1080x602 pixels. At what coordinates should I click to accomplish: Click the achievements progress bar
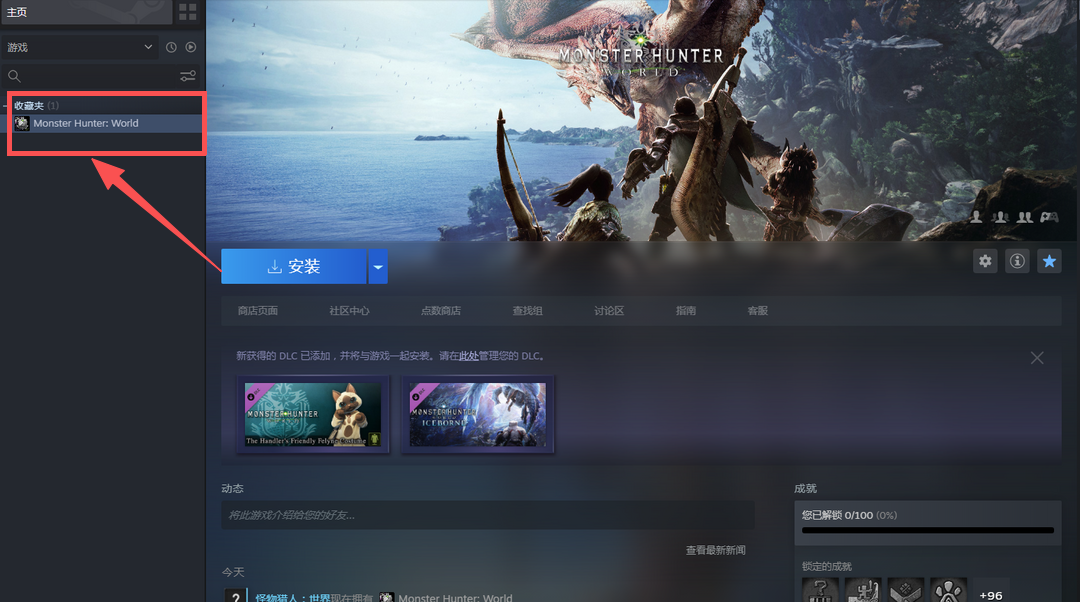(x=927, y=530)
